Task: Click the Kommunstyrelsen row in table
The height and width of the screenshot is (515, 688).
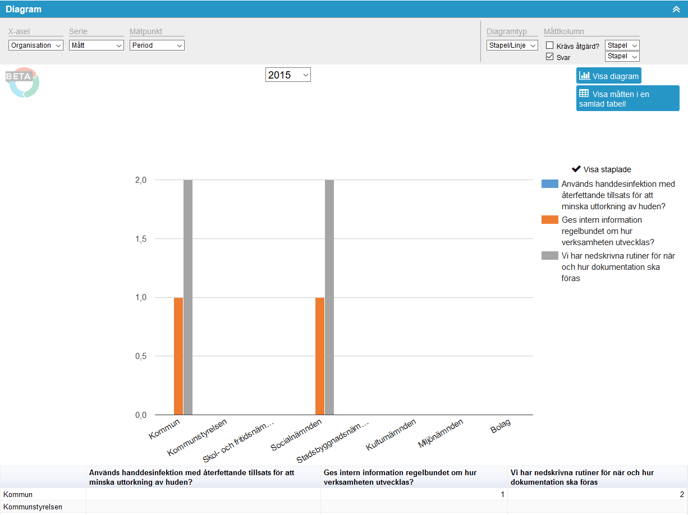Action: 32,507
